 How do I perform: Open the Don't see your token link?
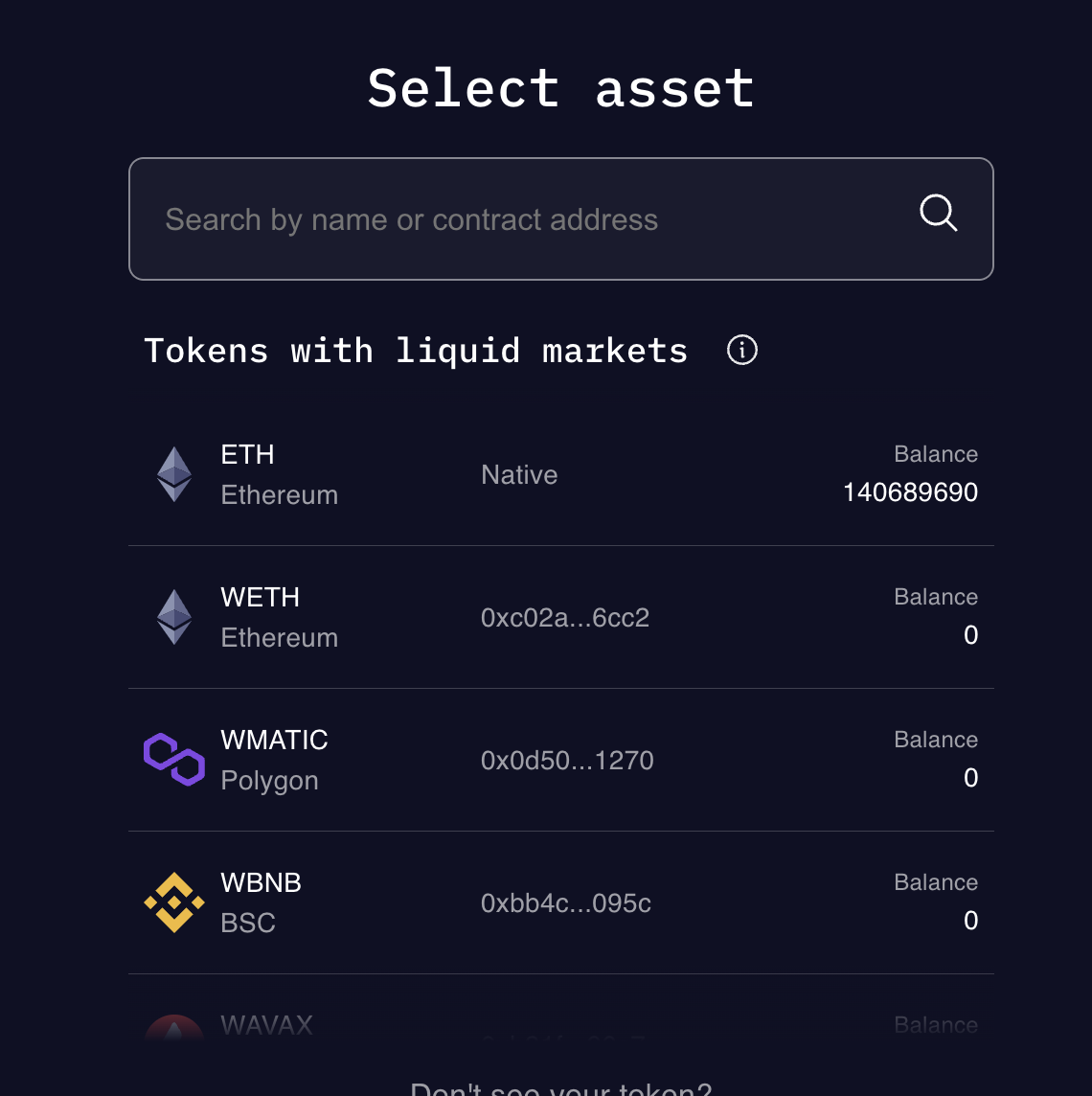pyautogui.click(x=561, y=1087)
